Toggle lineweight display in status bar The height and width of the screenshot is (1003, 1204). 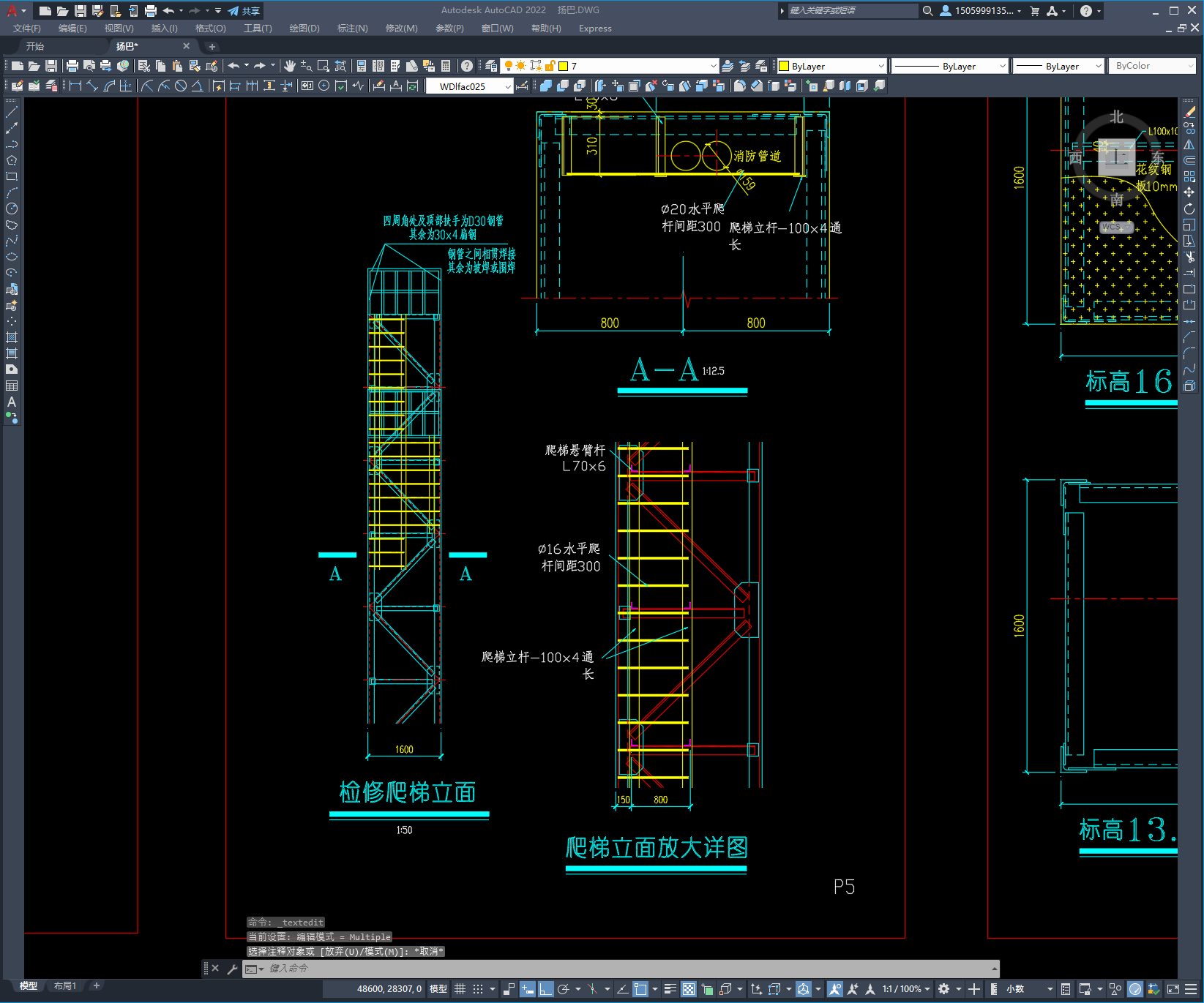(x=670, y=989)
